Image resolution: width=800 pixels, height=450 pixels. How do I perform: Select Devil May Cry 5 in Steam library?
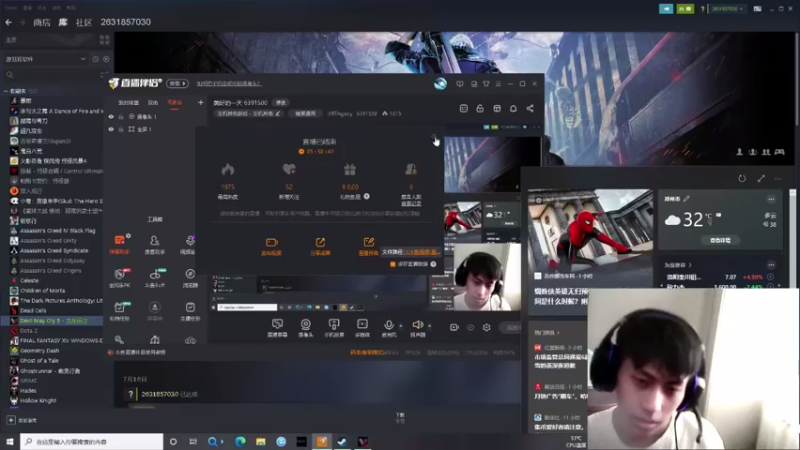pyautogui.click(x=52, y=320)
